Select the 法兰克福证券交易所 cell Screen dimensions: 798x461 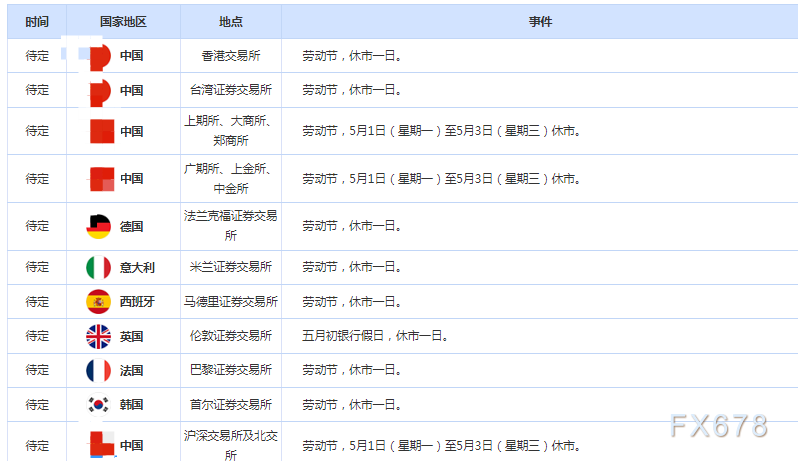231,226
